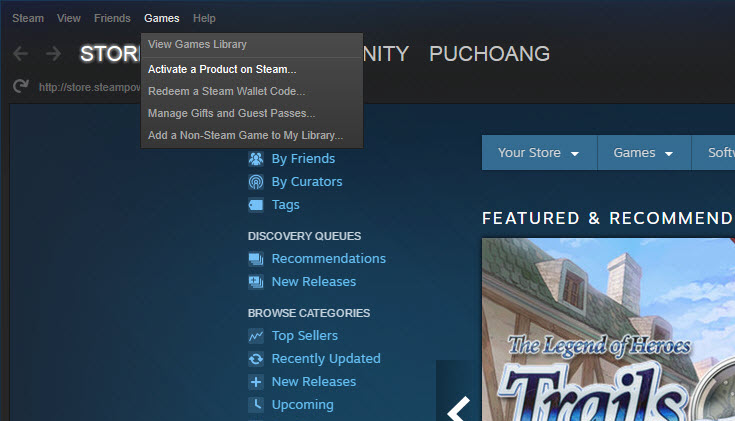
Task: Open the Recommendations queue link
Action: (x=329, y=259)
